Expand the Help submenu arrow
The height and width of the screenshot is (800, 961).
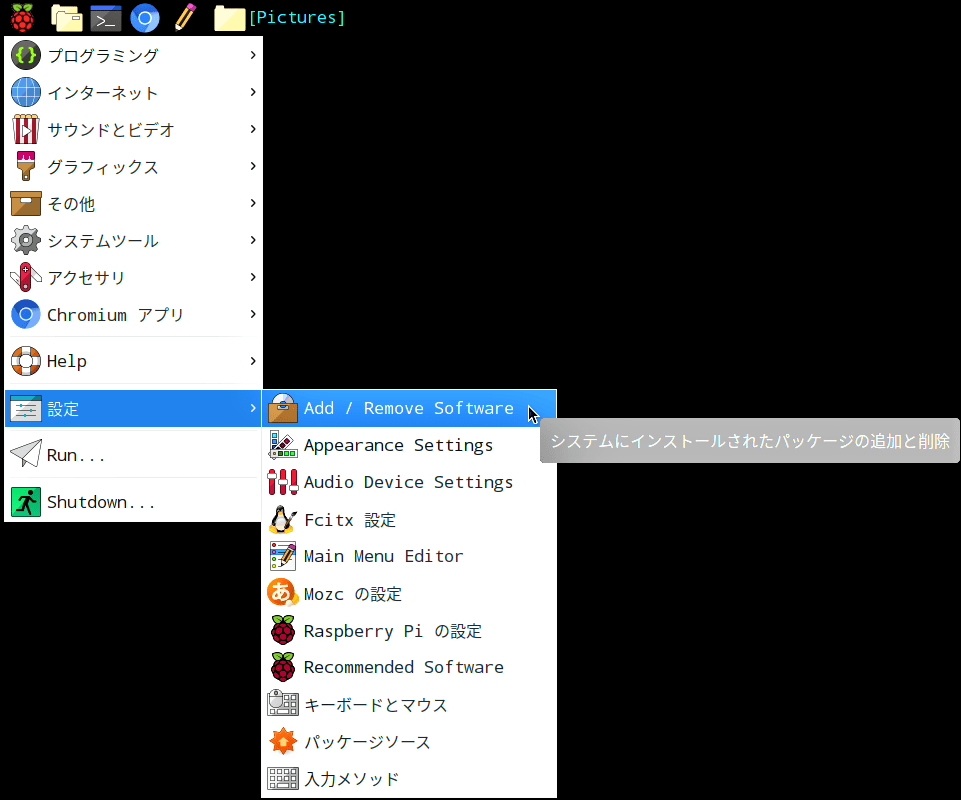pos(253,360)
